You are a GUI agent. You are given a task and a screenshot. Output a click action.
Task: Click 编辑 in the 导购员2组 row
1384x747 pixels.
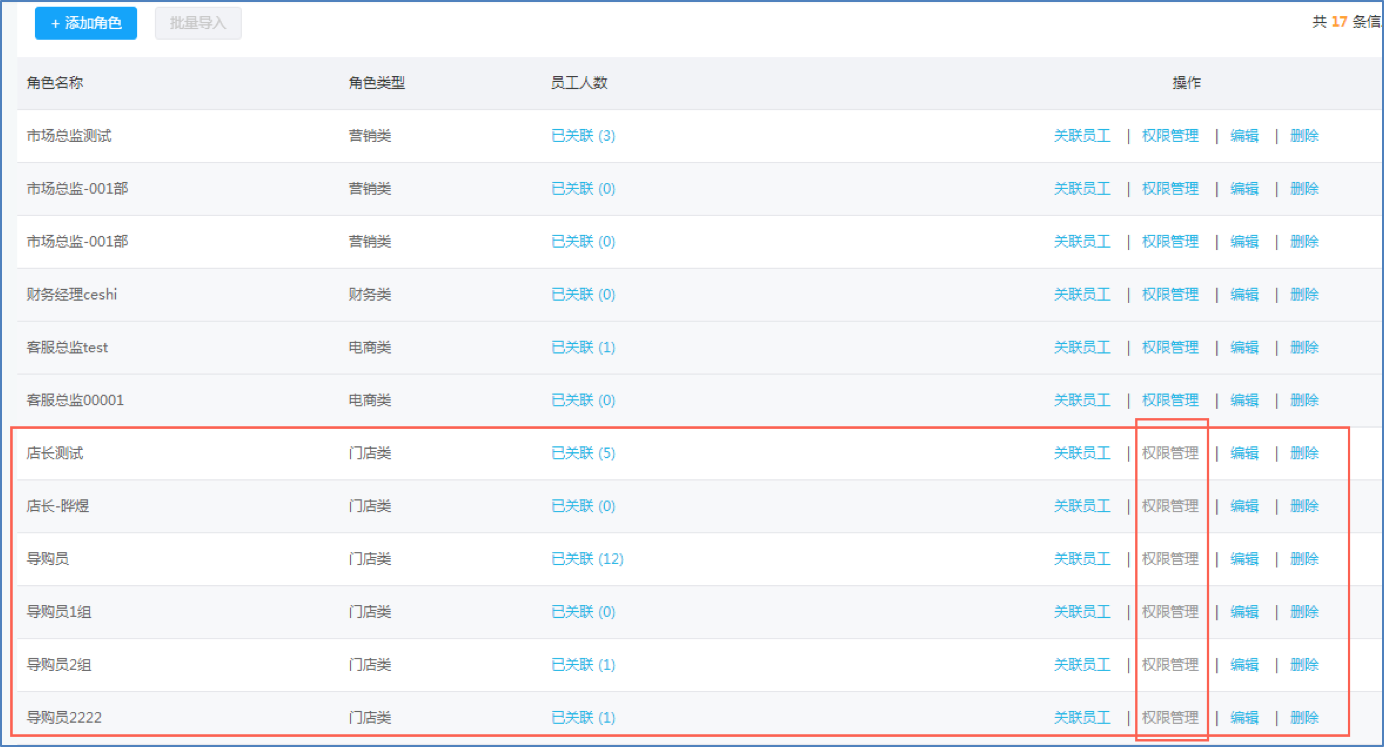[x=1244, y=666]
